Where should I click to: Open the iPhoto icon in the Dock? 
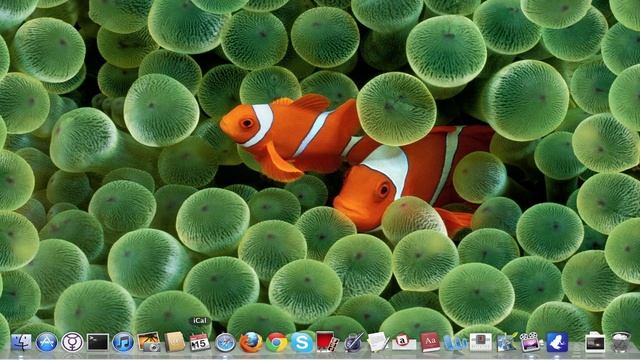click(x=149, y=342)
